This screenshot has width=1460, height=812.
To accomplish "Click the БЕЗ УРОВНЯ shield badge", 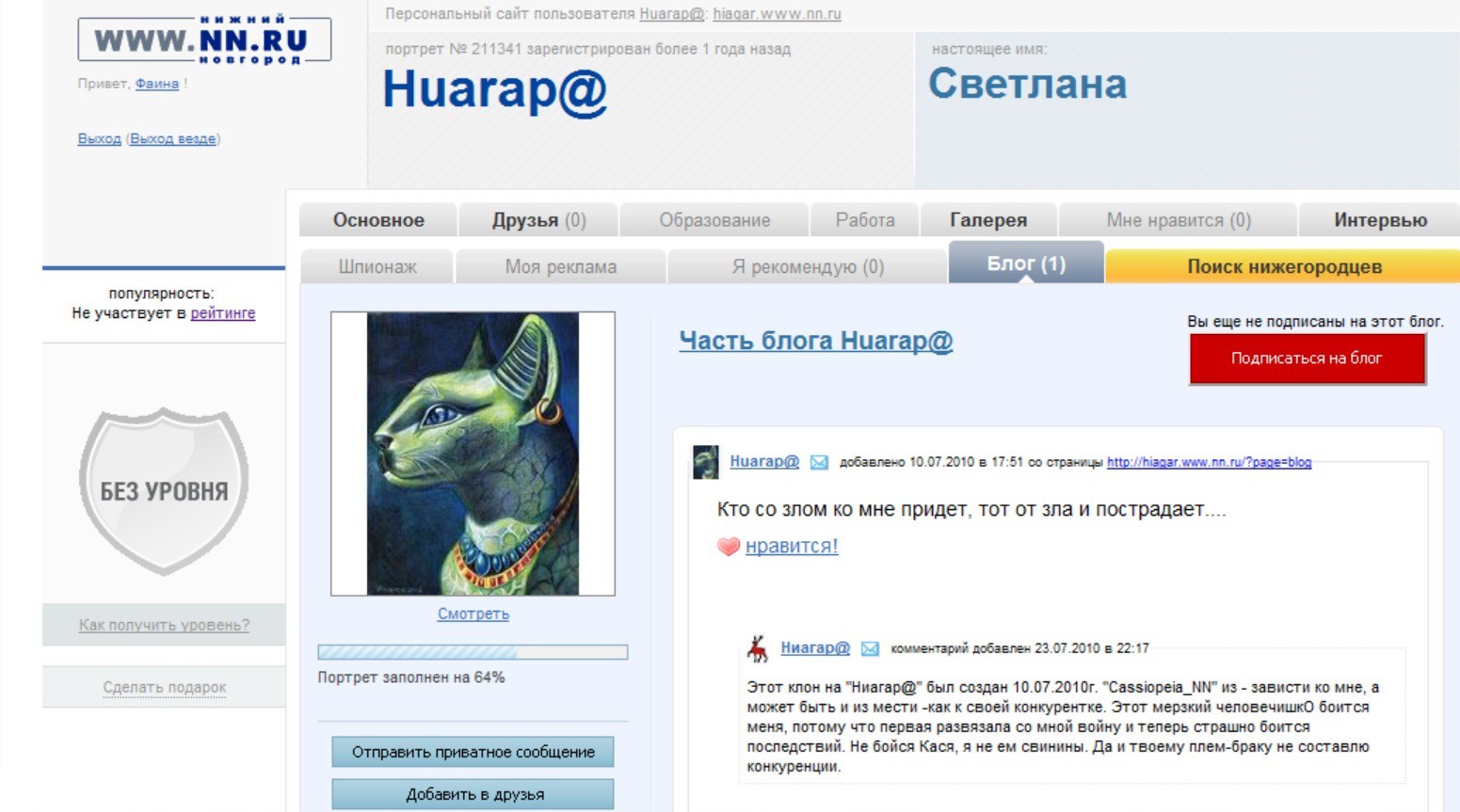I will point(164,491).
